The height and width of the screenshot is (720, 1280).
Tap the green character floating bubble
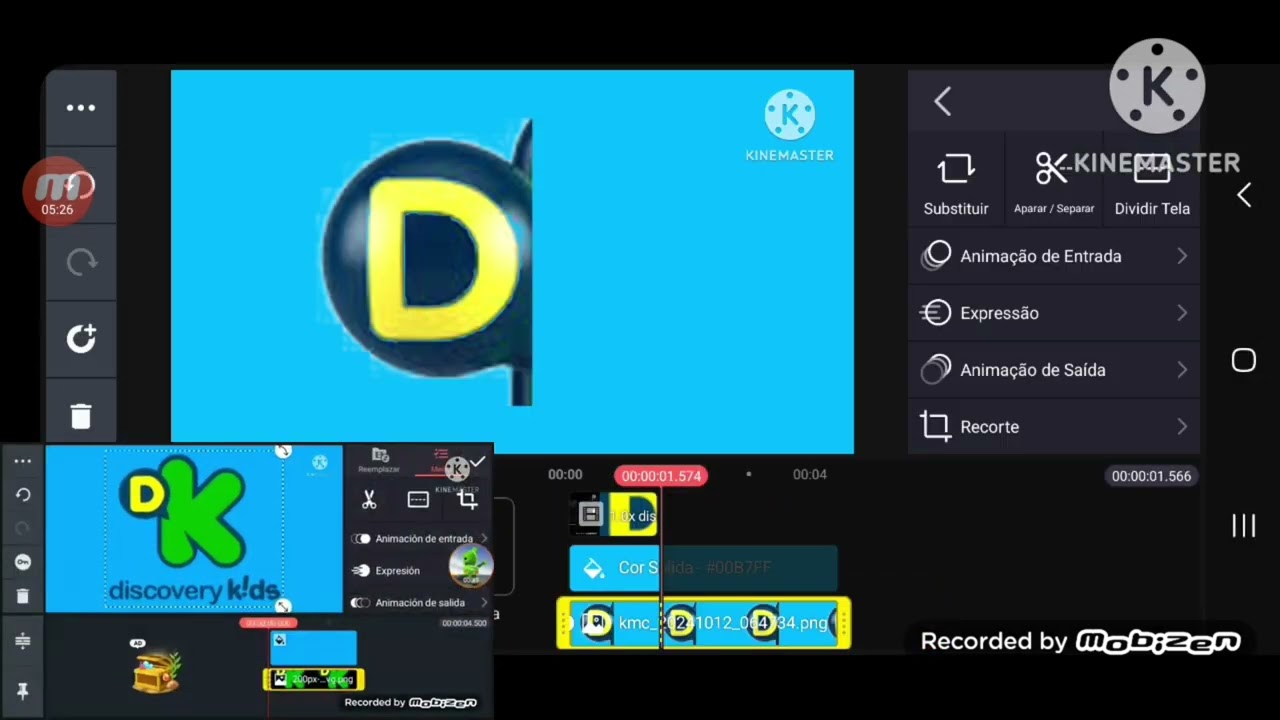tap(471, 566)
